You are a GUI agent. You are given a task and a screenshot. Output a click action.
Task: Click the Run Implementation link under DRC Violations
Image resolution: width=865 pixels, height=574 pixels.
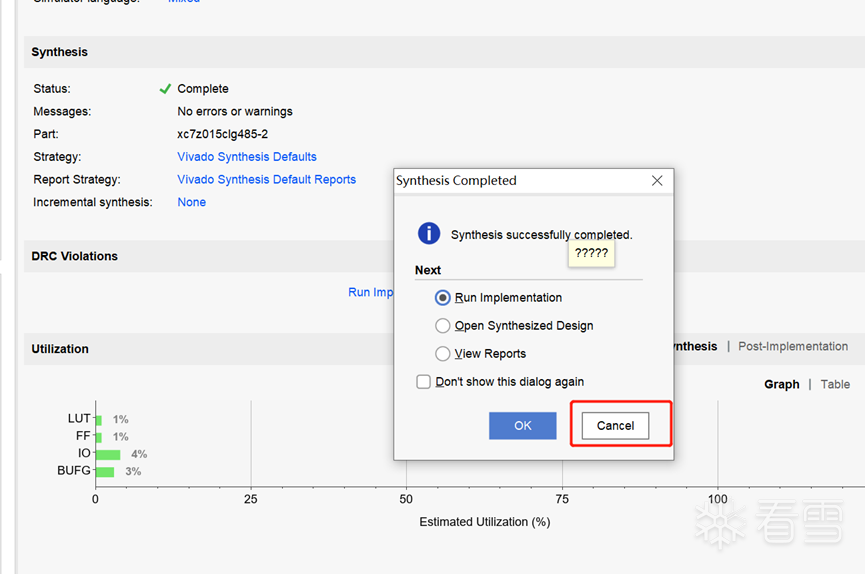coord(371,292)
